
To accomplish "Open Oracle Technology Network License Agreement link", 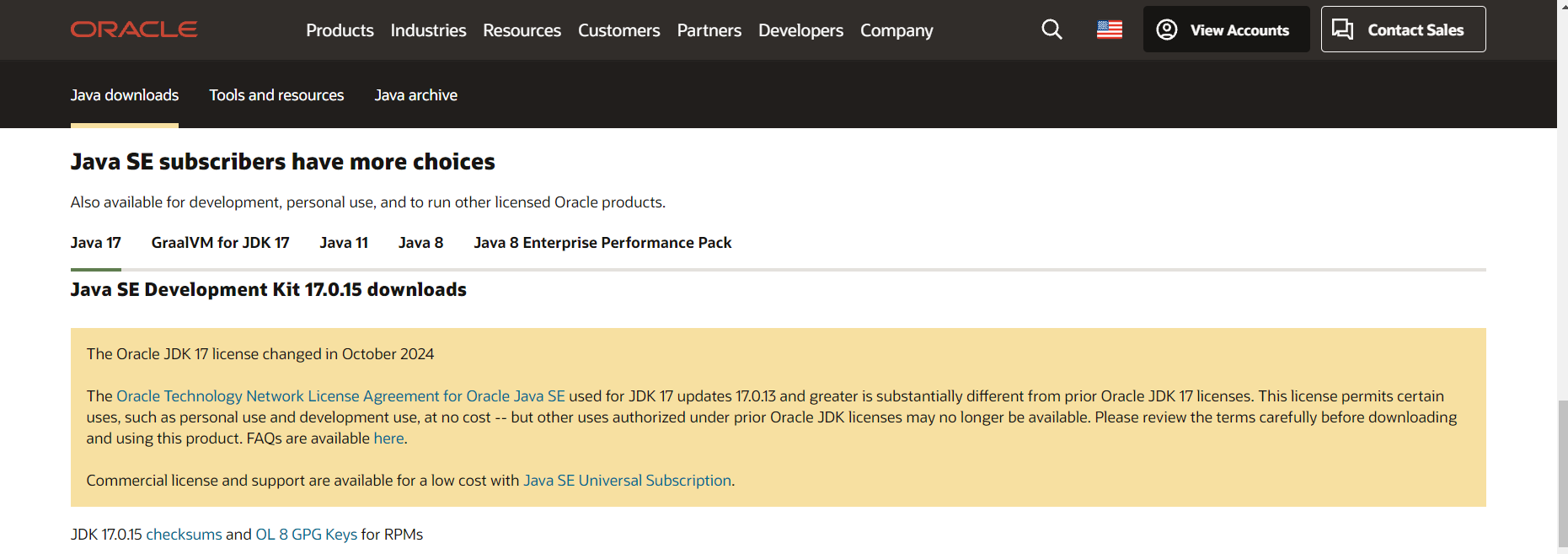I will pos(340,396).
